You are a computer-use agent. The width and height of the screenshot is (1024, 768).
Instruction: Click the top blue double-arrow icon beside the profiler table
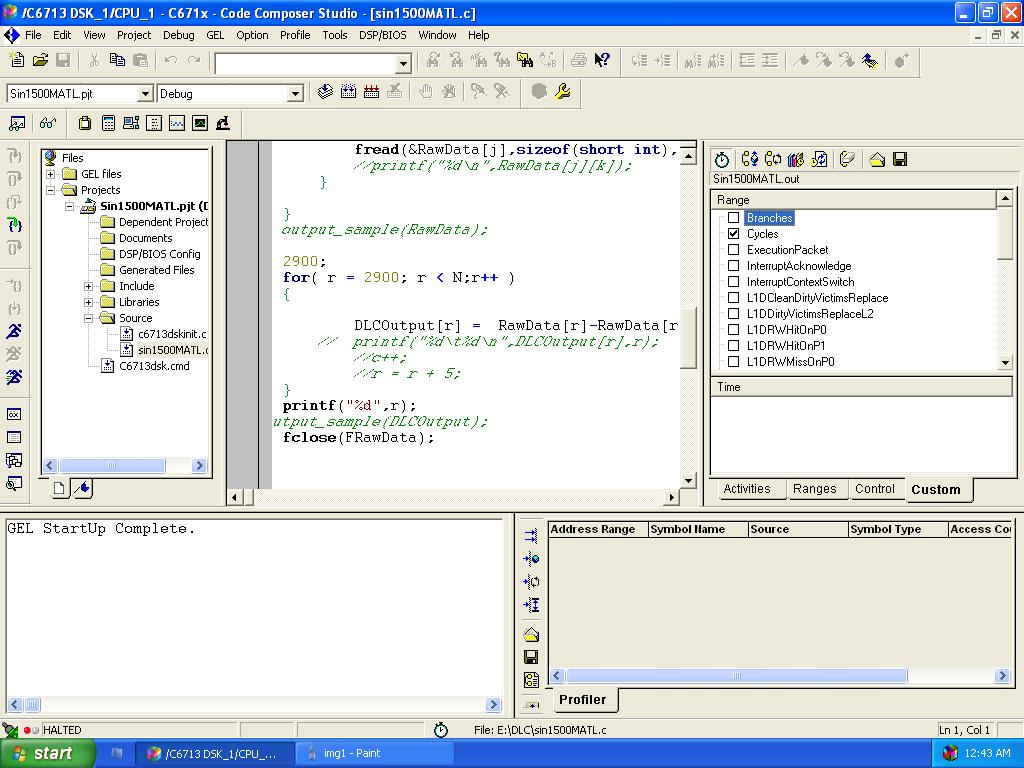click(531, 536)
